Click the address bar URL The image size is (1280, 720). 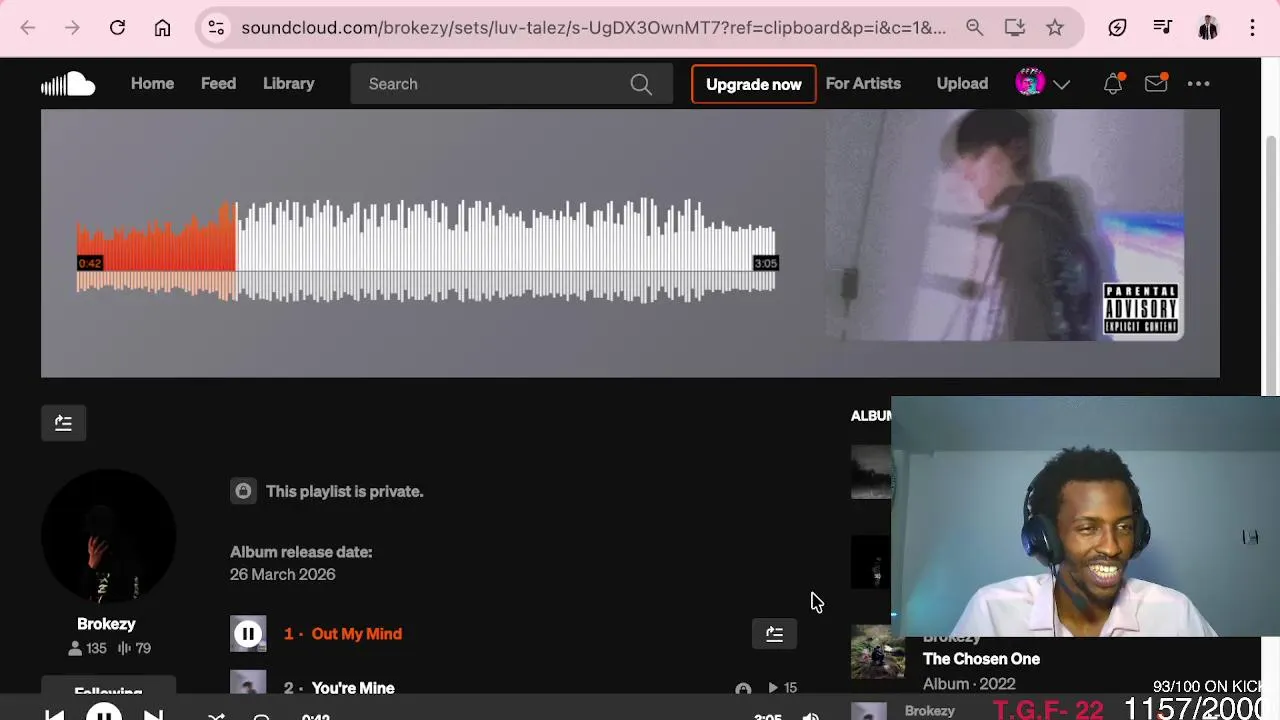pyautogui.click(x=593, y=28)
